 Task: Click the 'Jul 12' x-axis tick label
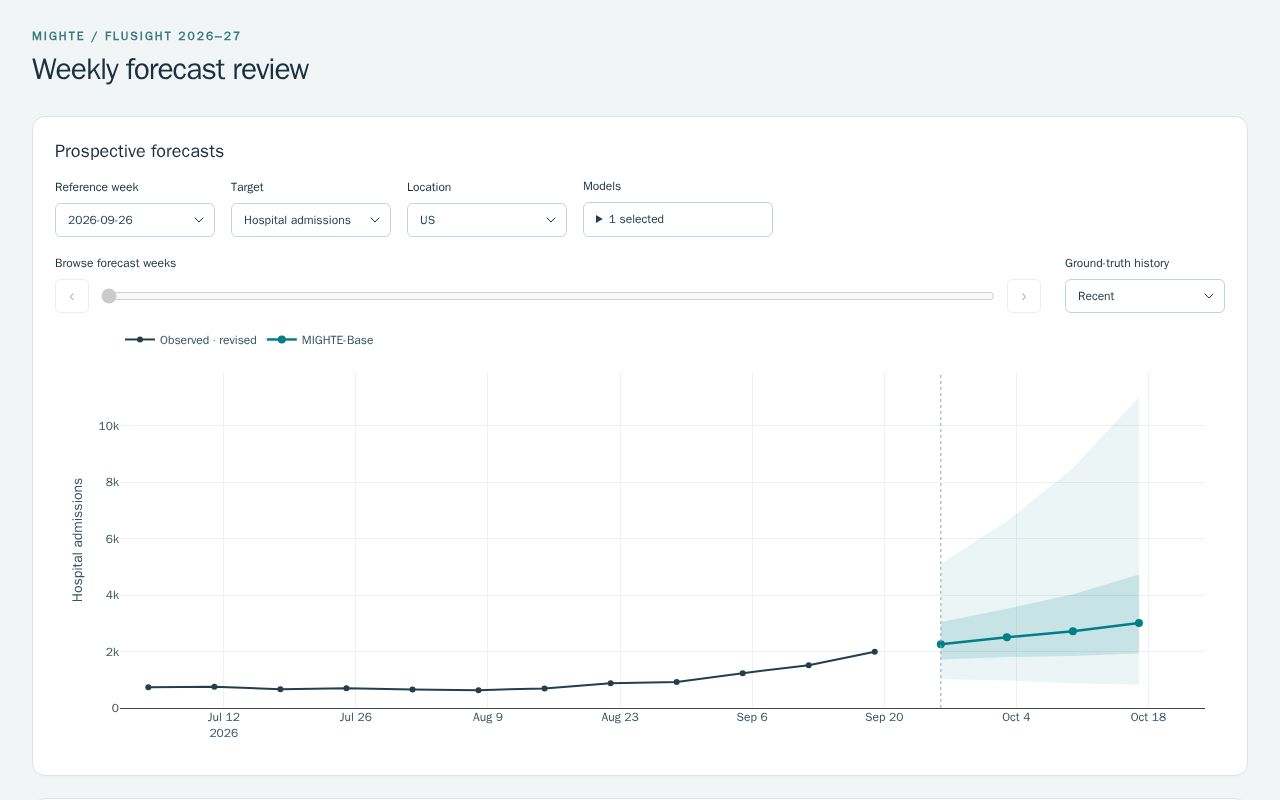click(224, 717)
